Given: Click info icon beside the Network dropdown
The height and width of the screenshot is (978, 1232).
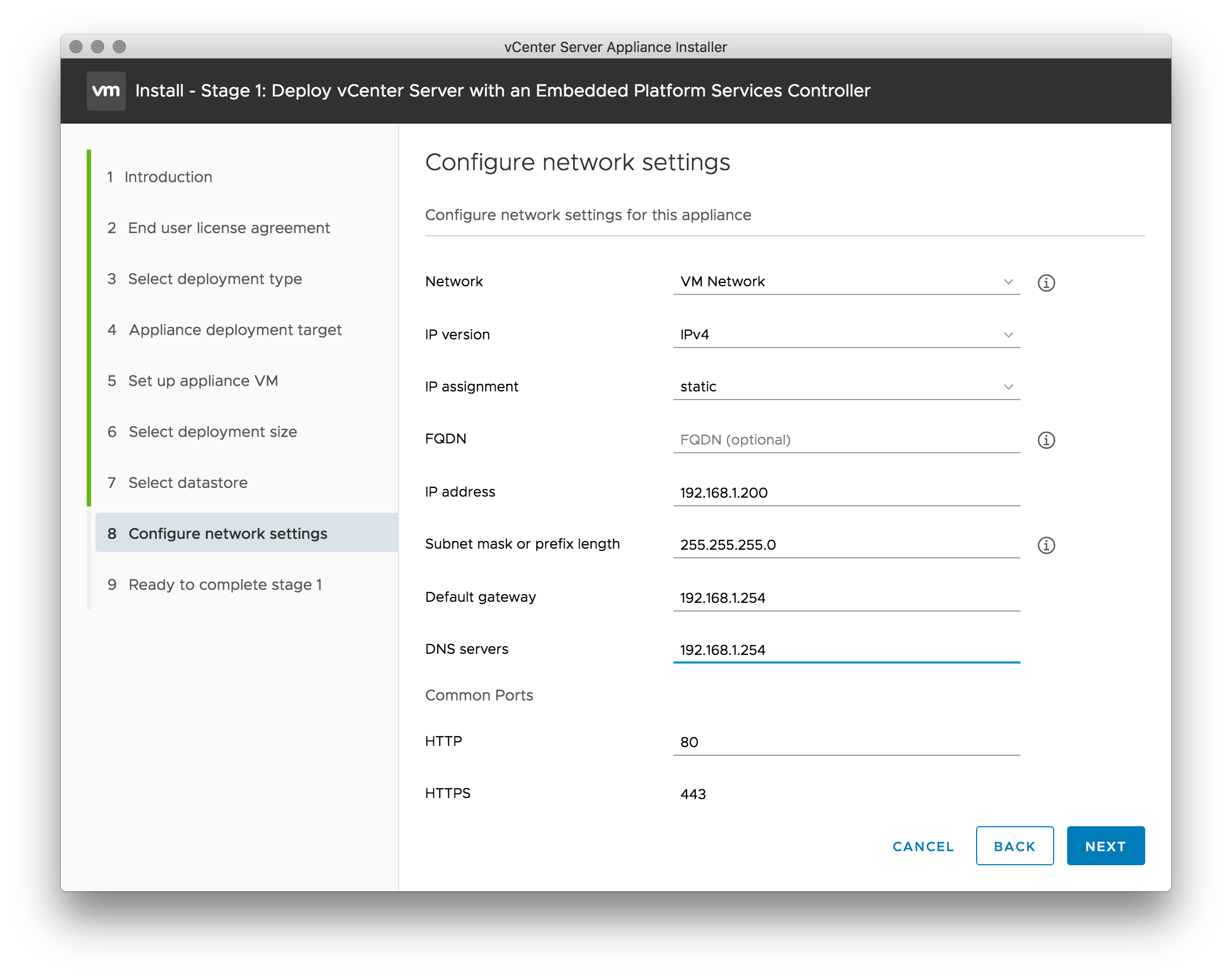Looking at the screenshot, I should pos(1045,282).
